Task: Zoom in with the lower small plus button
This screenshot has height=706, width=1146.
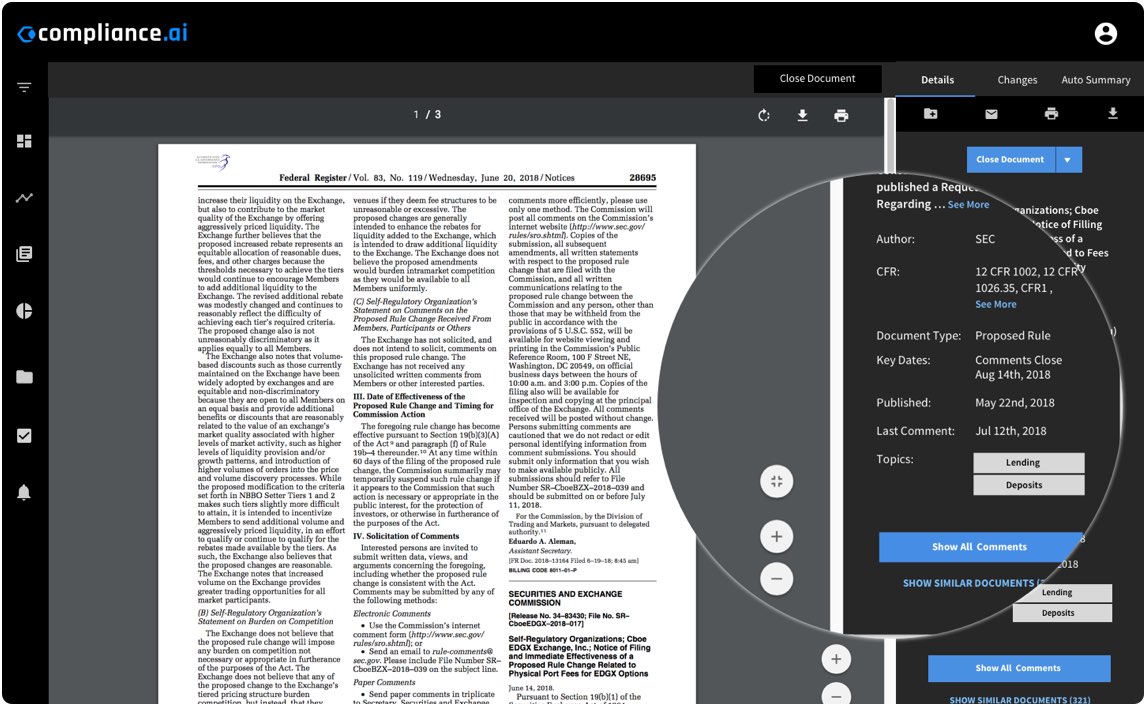Action: [836, 659]
